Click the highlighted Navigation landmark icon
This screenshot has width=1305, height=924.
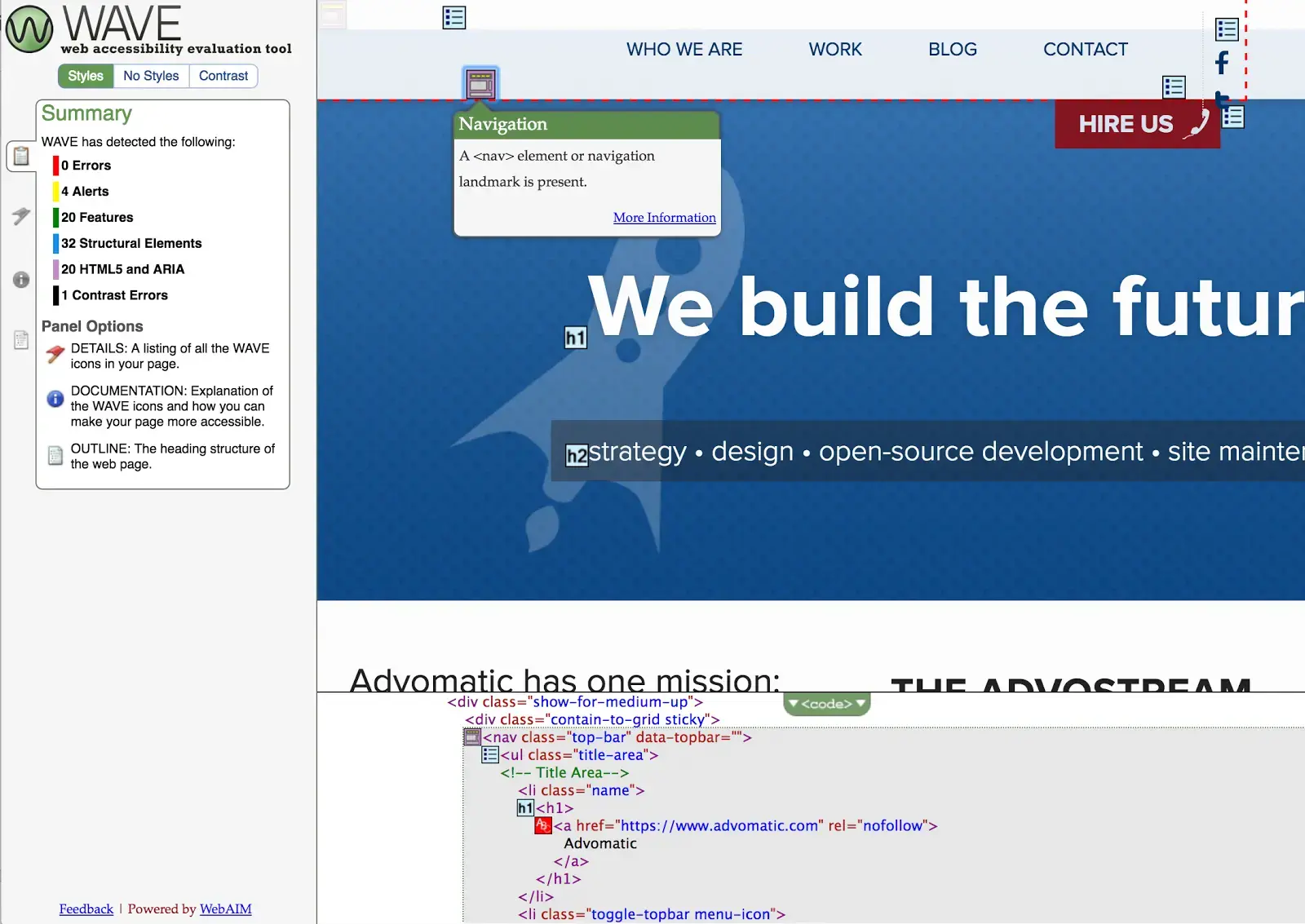pyautogui.click(x=480, y=84)
